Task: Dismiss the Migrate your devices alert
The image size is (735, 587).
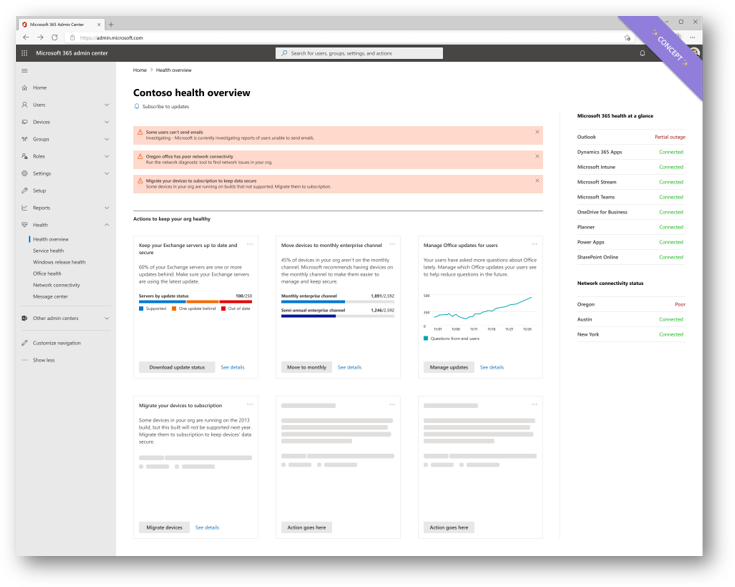Action: pyautogui.click(x=537, y=181)
